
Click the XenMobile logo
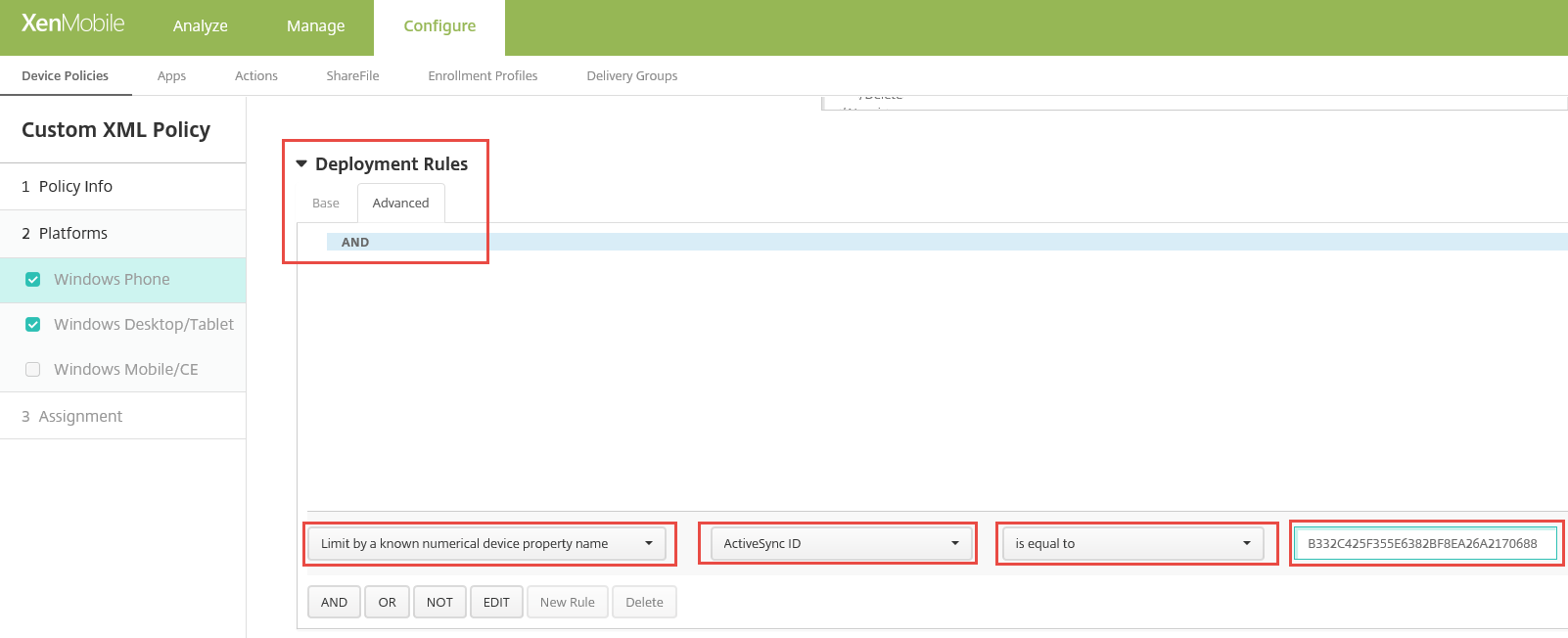(x=73, y=23)
